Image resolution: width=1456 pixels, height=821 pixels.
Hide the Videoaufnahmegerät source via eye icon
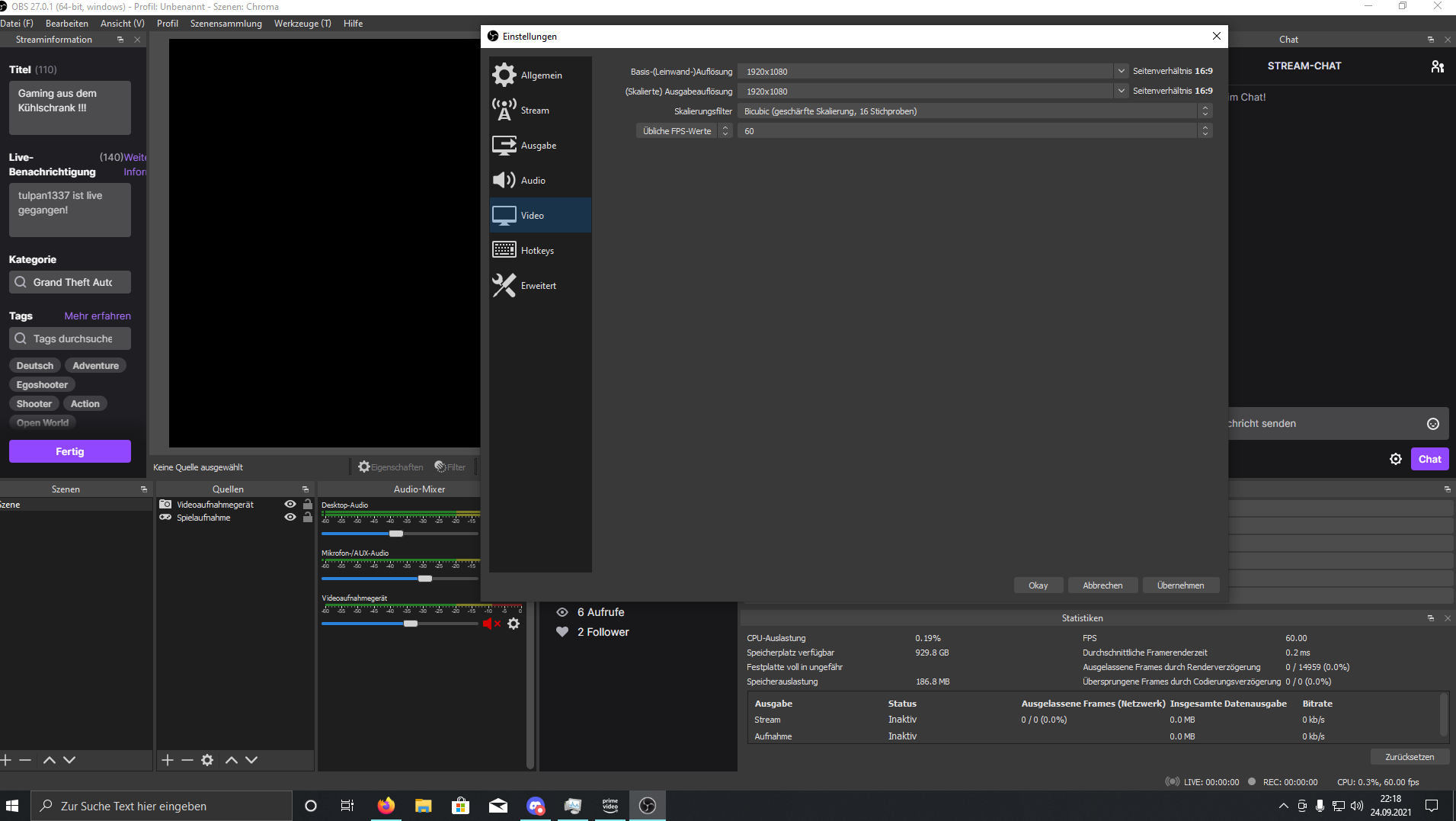point(290,504)
